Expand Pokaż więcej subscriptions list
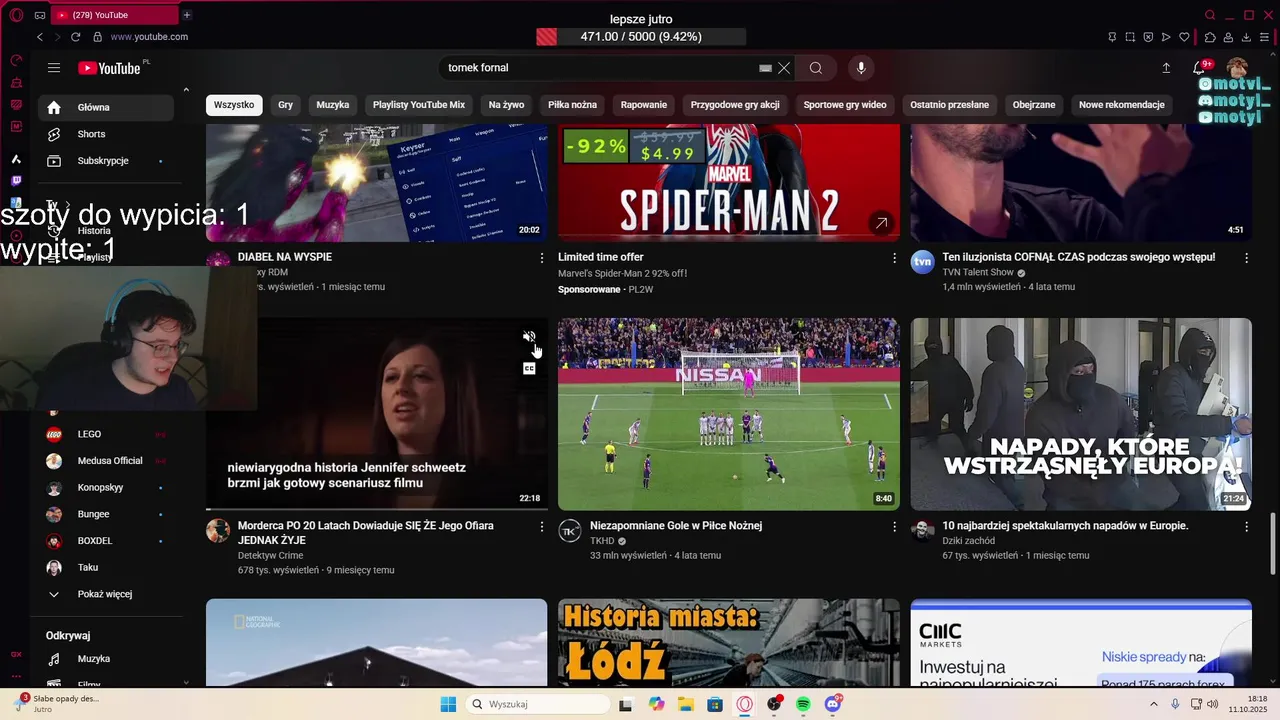 point(104,594)
